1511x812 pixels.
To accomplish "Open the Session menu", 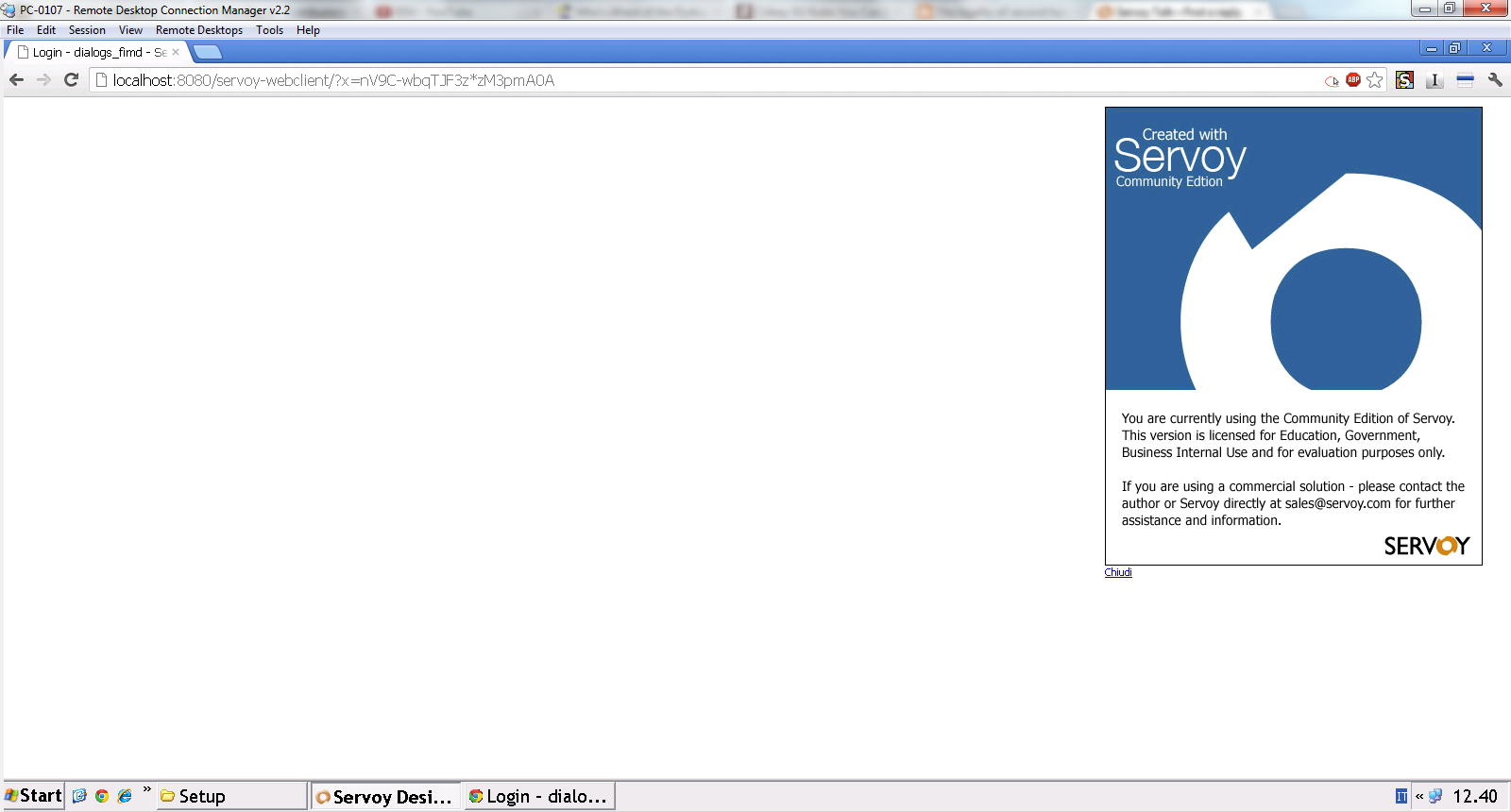I will click(87, 30).
